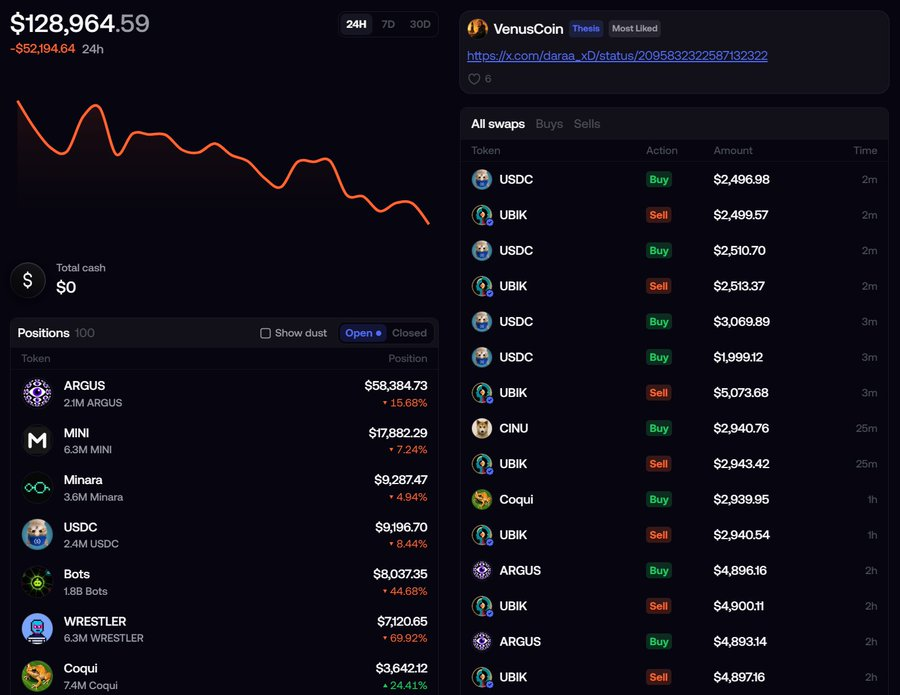Click the Sell tag on the $2,499.57 swap
Screen dimensions: 900x695
click(658, 215)
